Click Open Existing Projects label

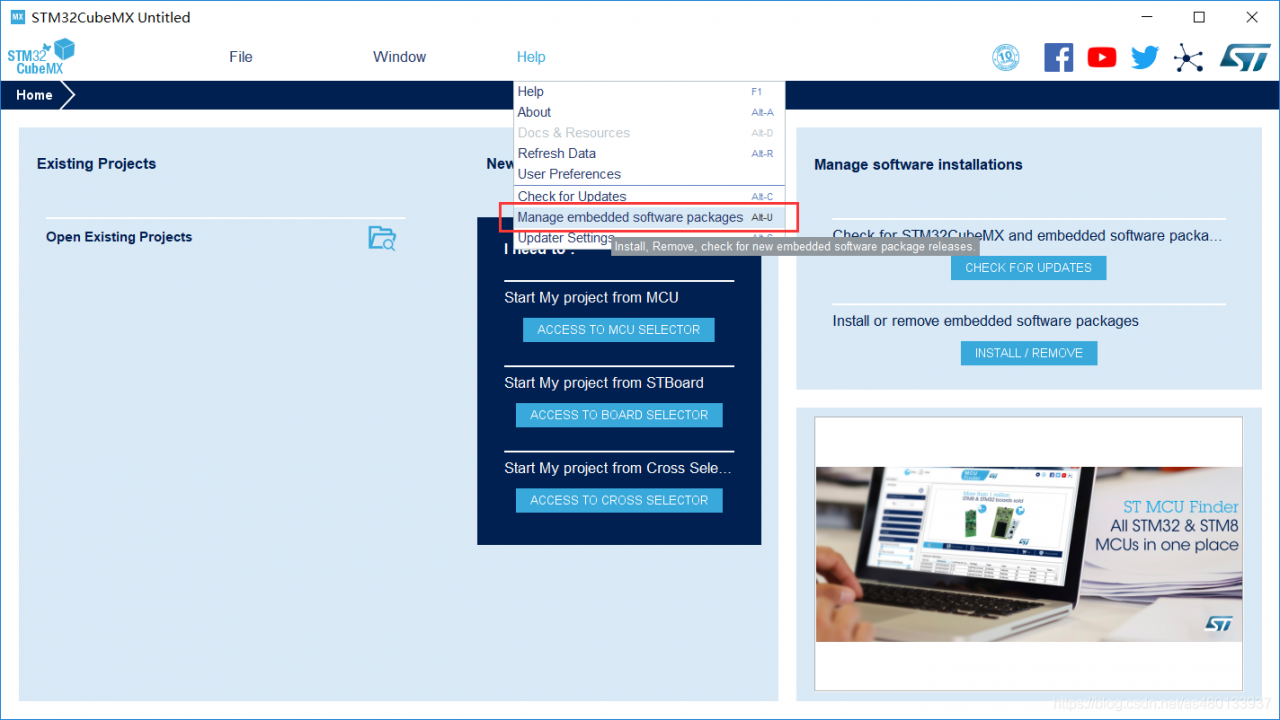click(x=119, y=237)
